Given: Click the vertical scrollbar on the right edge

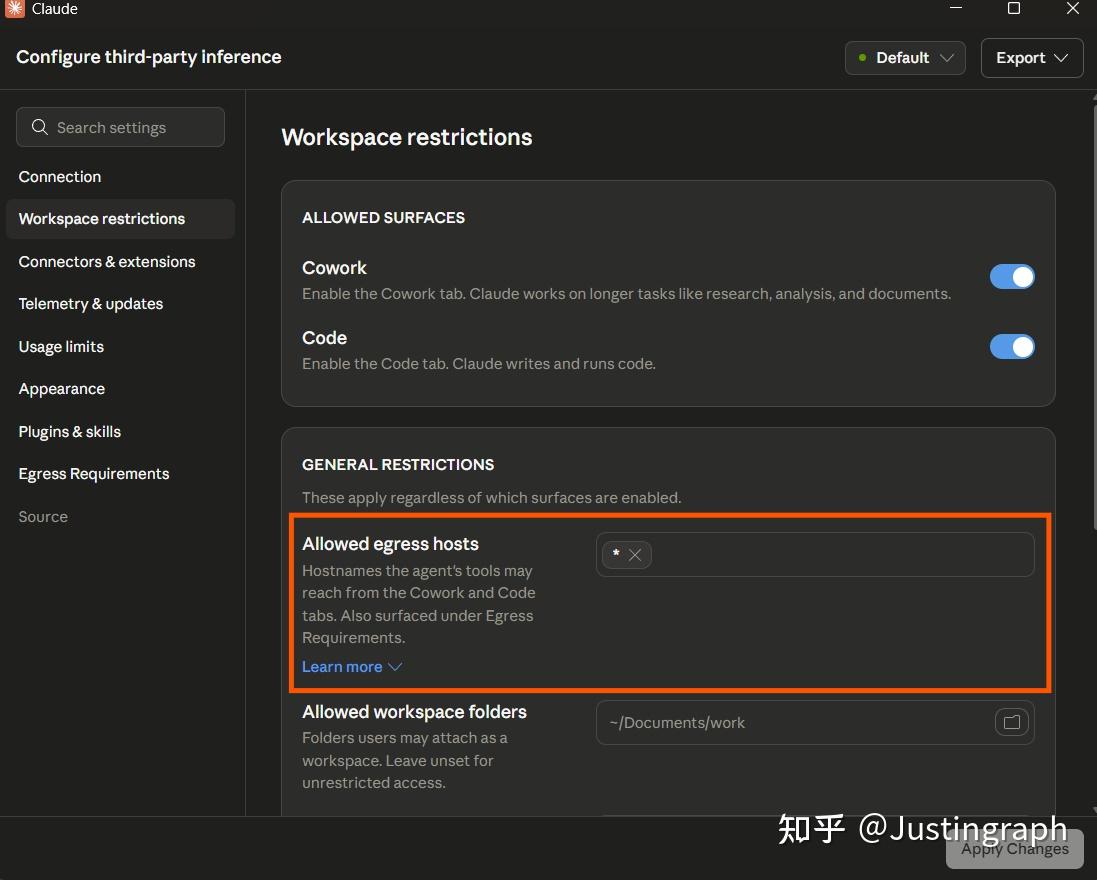Looking at the screenshot, I should pos(1094,315).
